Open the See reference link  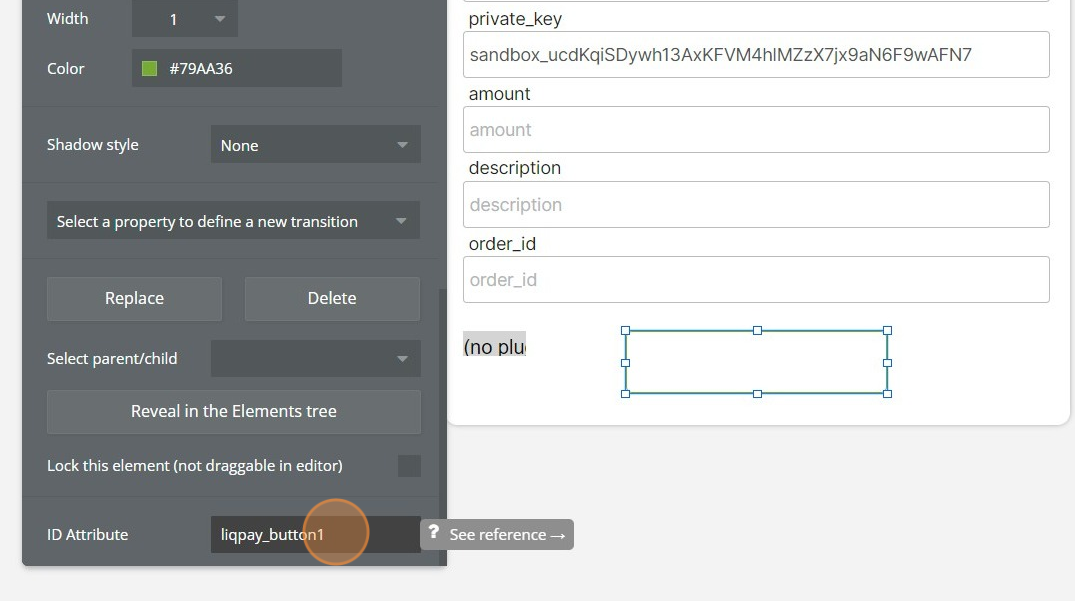tap(508, 535)
